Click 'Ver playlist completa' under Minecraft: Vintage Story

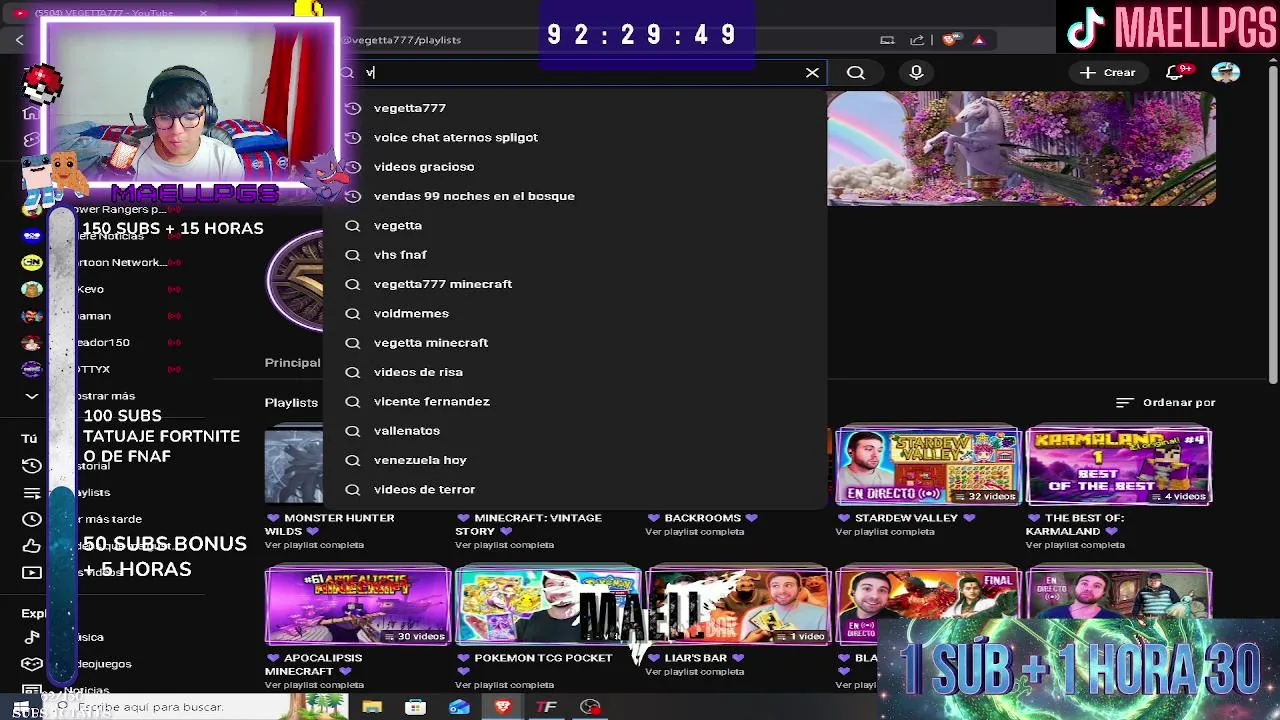pos(504,545)
